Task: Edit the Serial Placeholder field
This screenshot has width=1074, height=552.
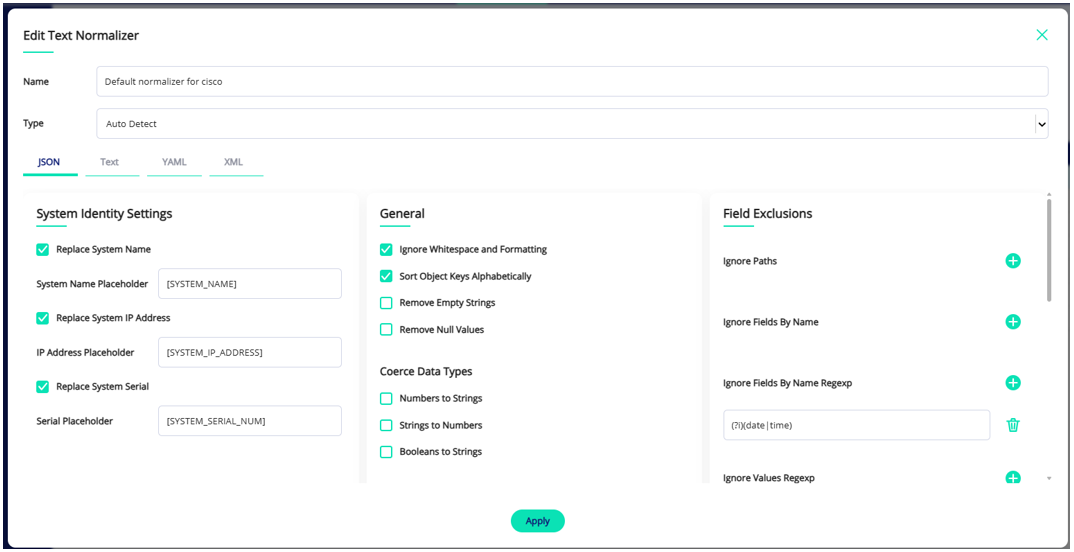Action: pos(250,421)
